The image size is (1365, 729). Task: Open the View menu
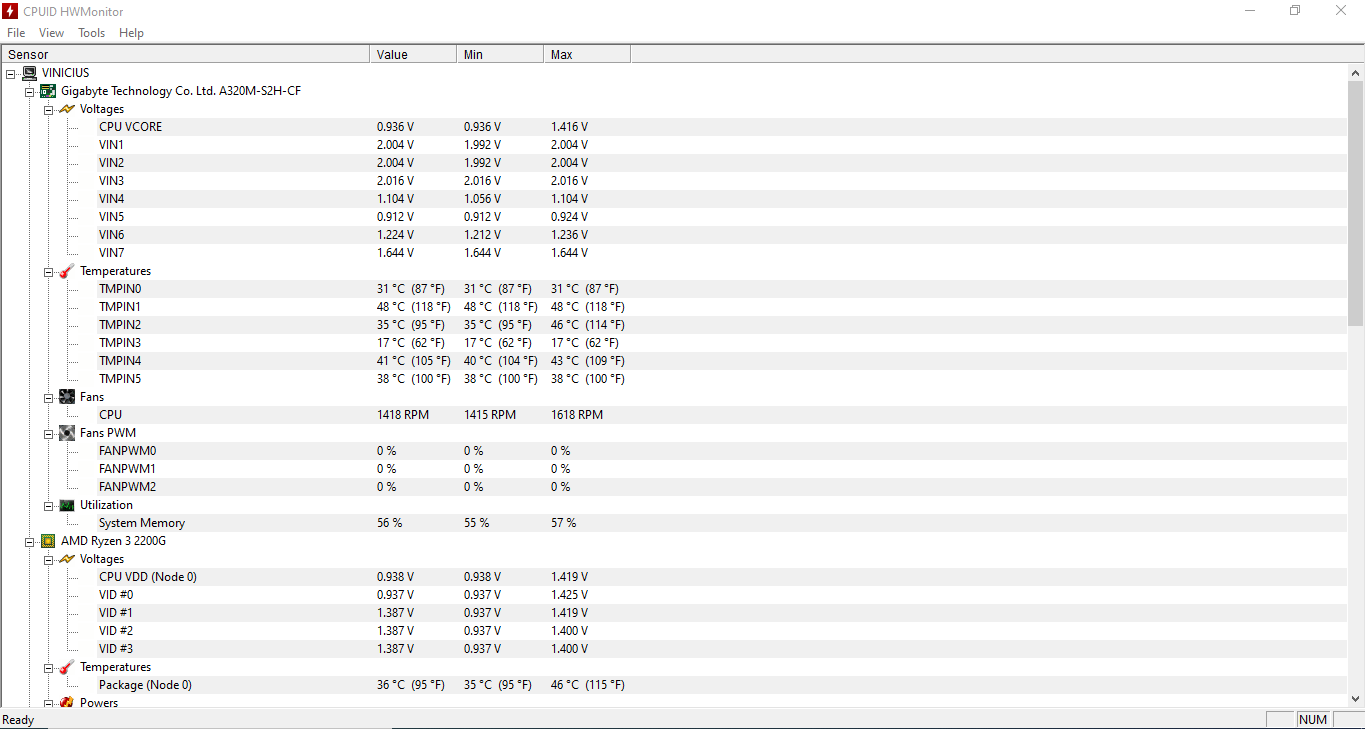pos(51,33)
